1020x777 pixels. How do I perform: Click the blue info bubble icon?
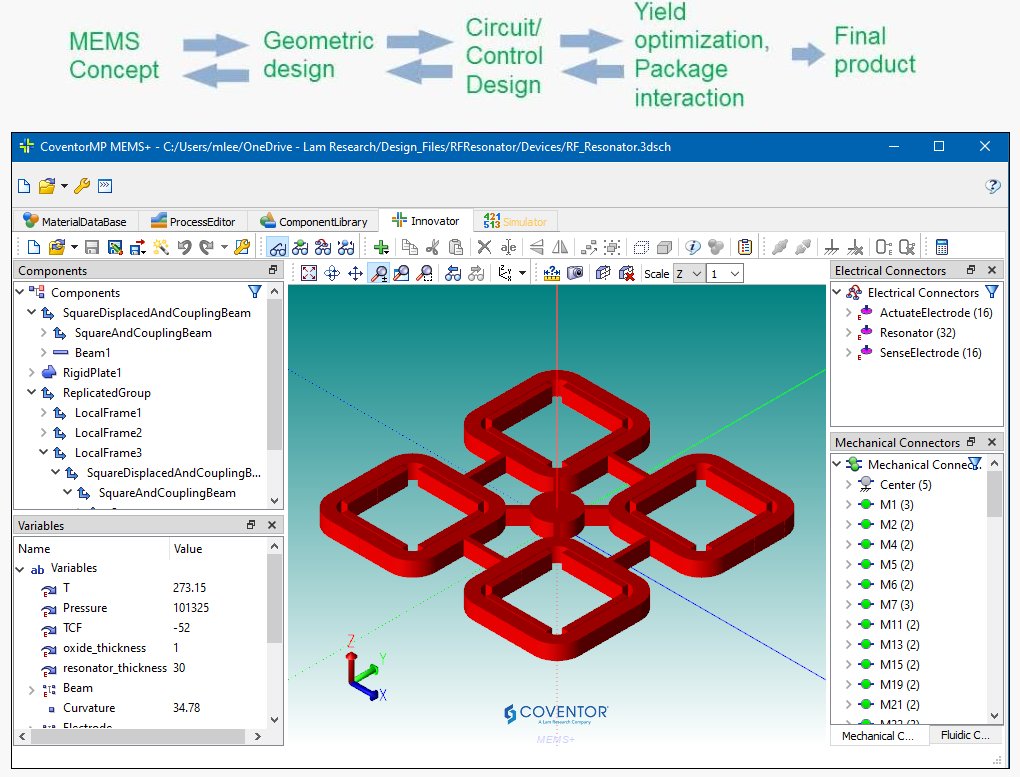coord(693,247)
